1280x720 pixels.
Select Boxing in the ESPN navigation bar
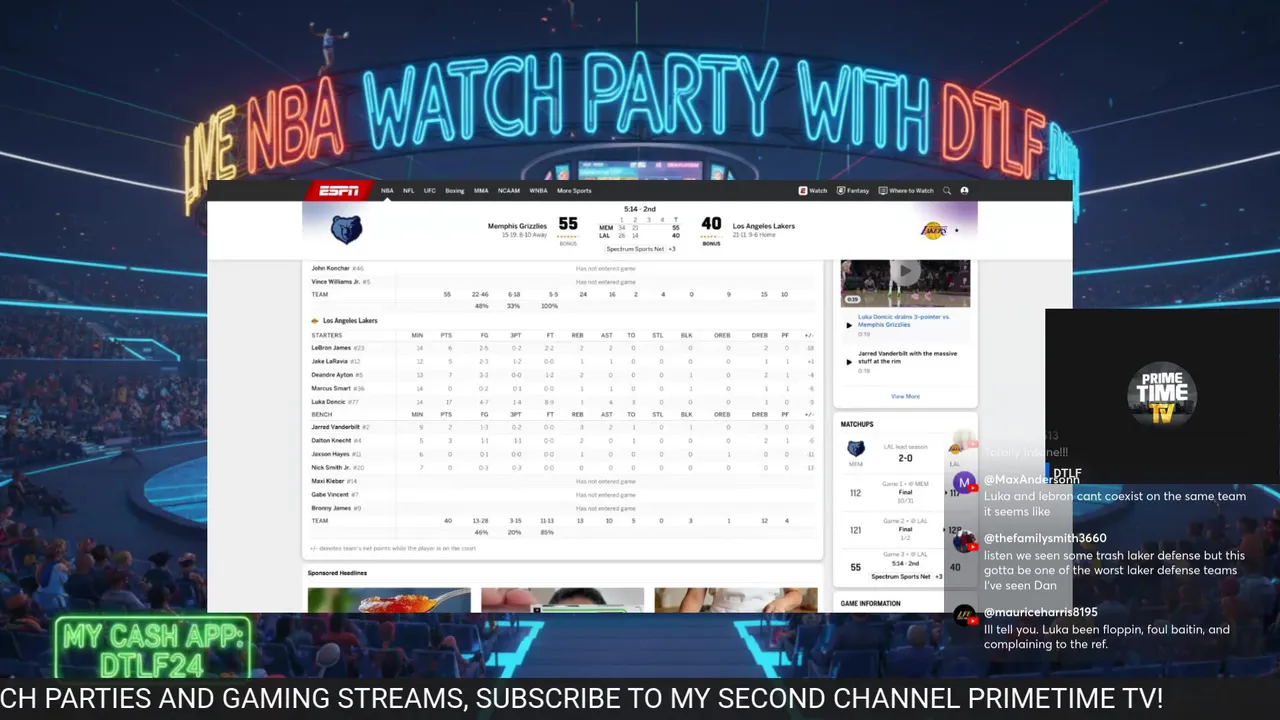tap(455, 190)
